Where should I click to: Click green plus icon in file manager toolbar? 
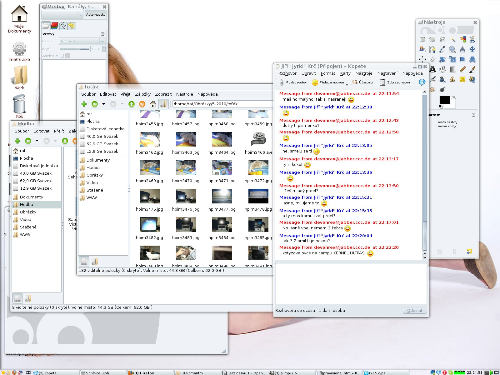coord(84,104)
